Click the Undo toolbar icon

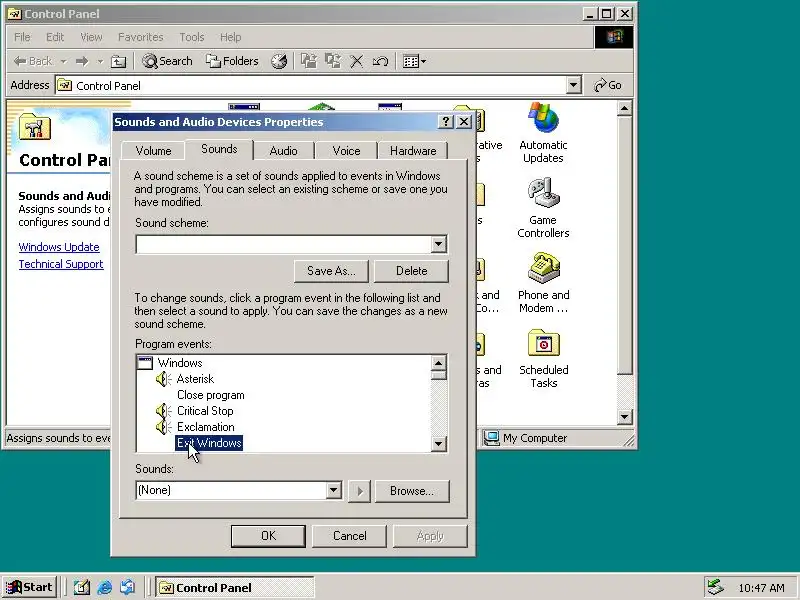tap(380, 61)
